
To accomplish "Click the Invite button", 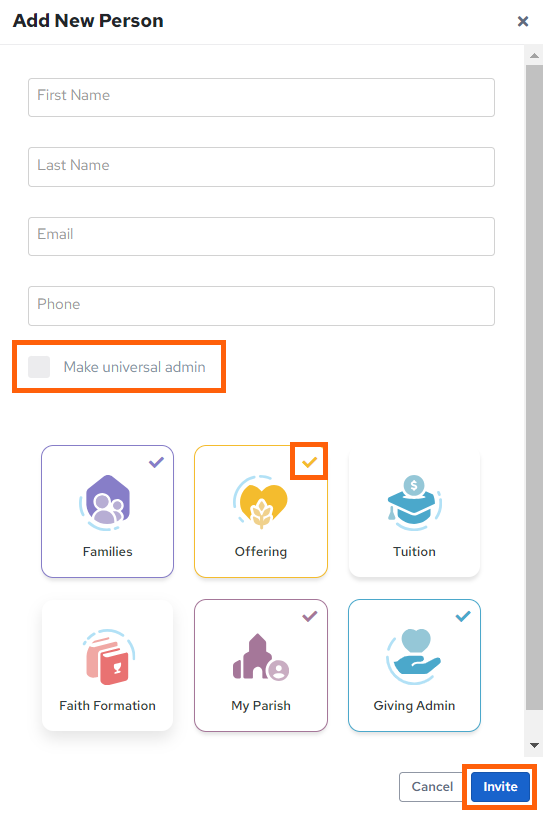I will coord(500,787).
